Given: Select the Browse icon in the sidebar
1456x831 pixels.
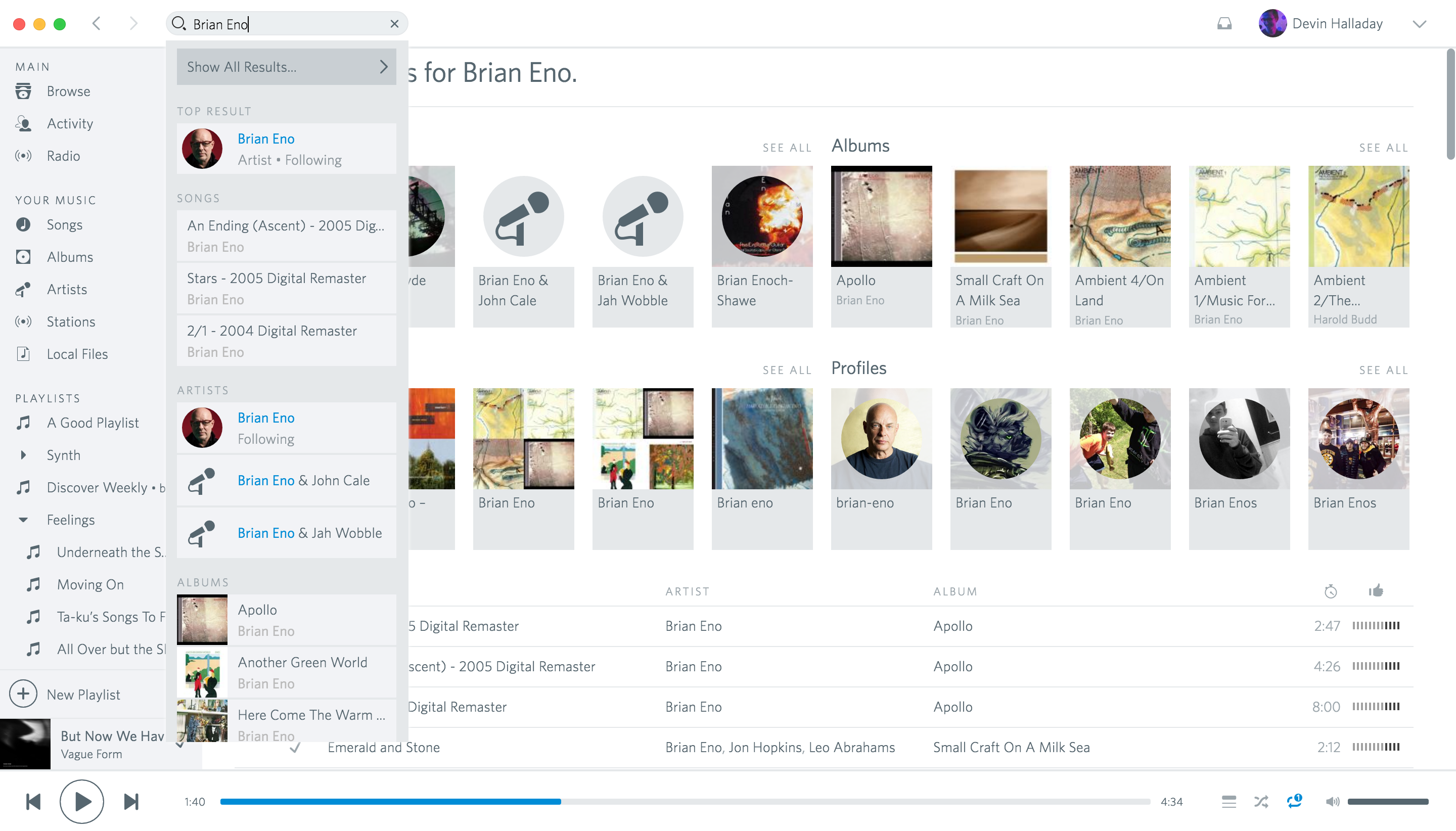Looking at the screenshot, I should click(23, 91).
